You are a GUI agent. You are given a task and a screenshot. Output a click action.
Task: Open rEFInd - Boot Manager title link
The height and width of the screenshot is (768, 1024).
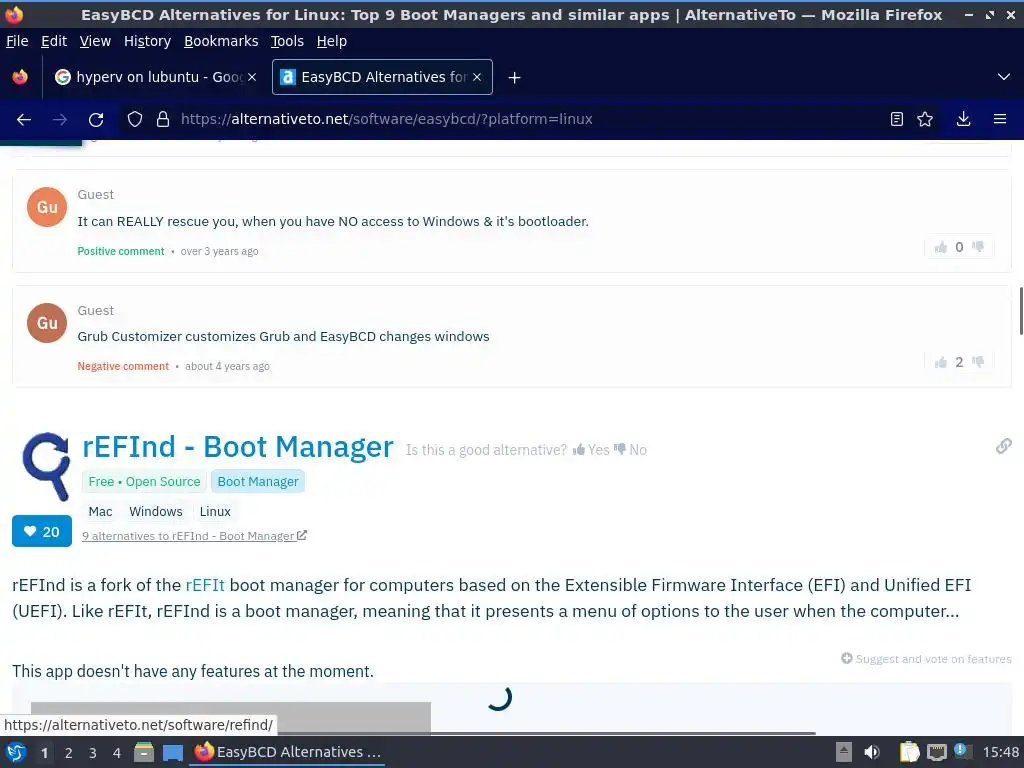coord(238,447)
